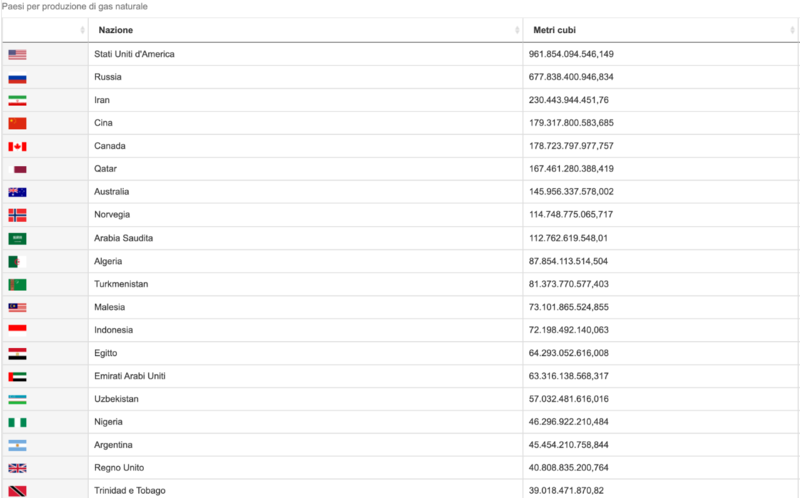Click the Saudi Arabia green flag icon
Screen dimensions: 800x498
click(x=17, y=238)
